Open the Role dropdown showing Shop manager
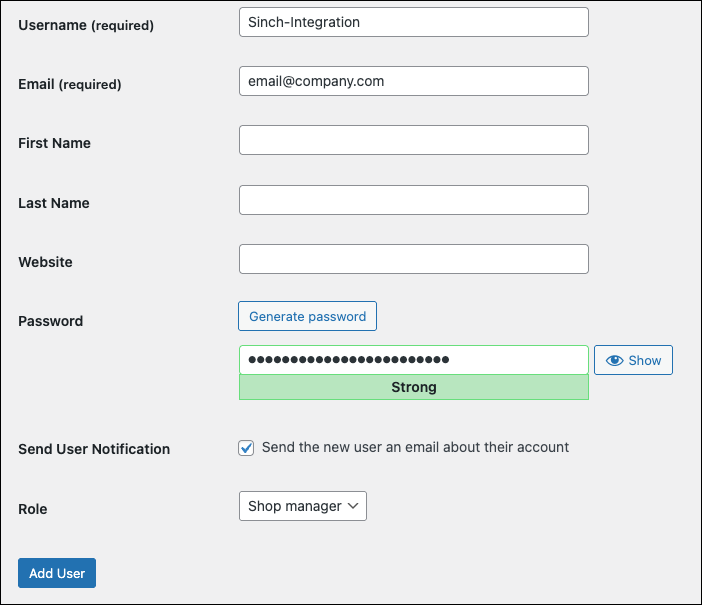 (303, 506)
